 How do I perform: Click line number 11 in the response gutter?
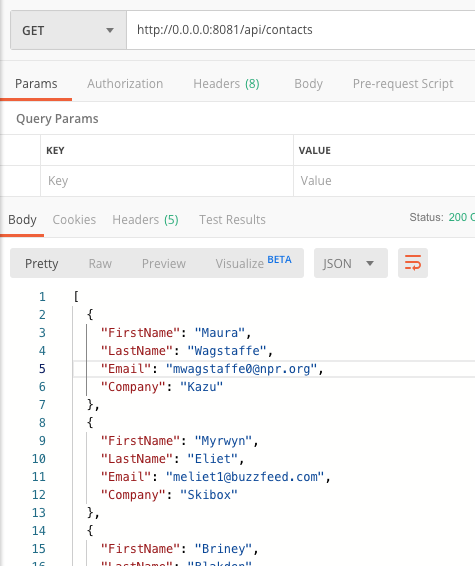(x=39, y=477)
